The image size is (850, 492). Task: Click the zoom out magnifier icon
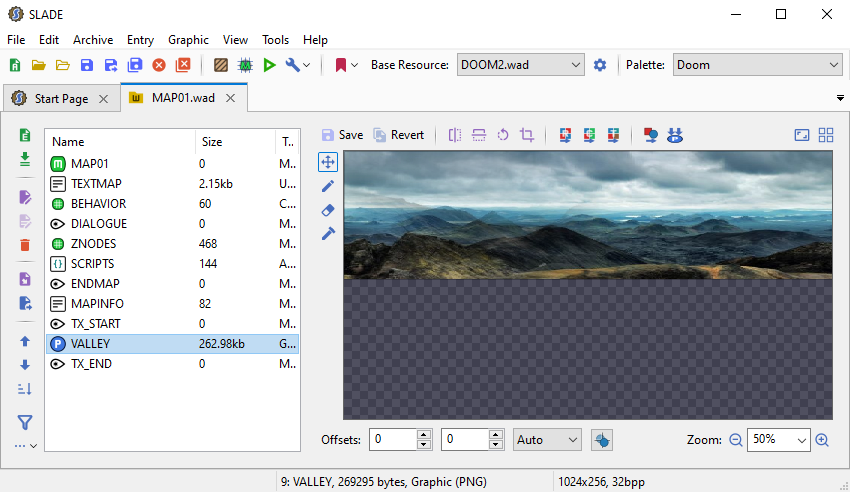click(735, 440)
